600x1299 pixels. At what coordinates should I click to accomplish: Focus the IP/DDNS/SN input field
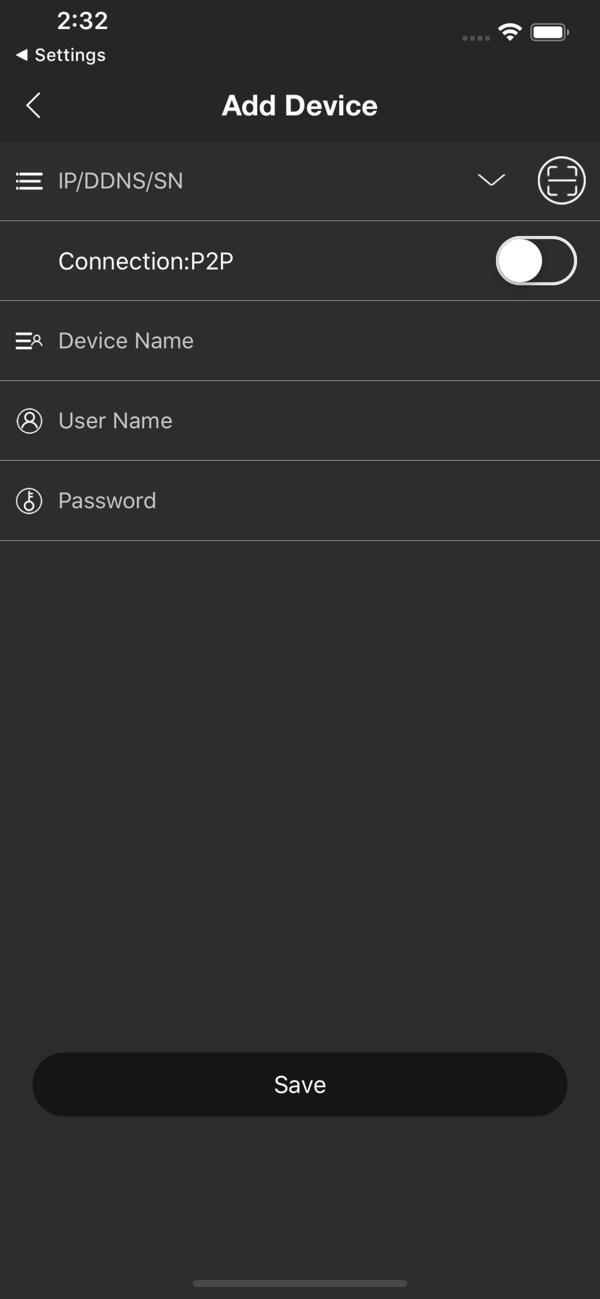point(260,181)
